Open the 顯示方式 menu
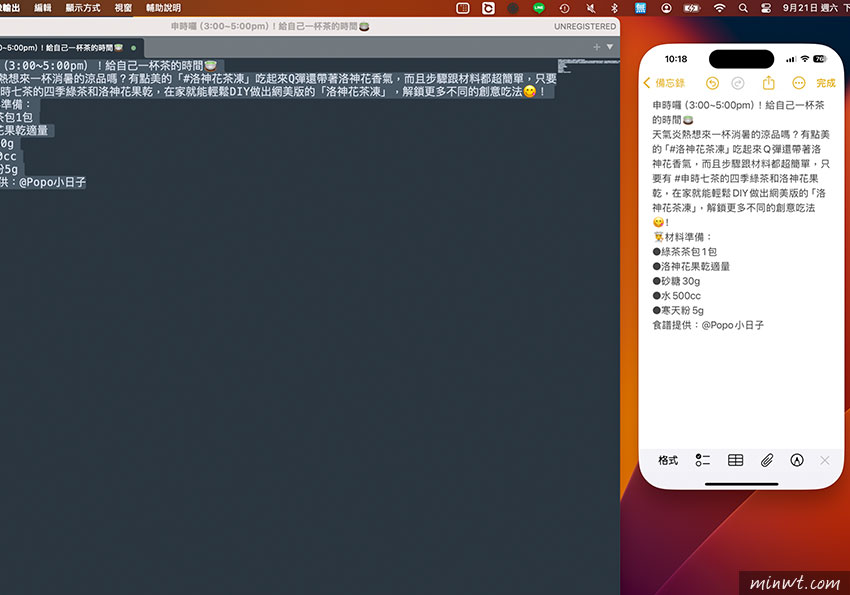The image size is (850, 595). (83, 8)
